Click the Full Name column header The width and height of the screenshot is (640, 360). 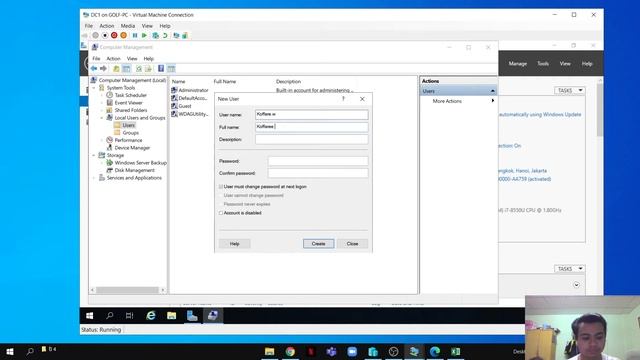coord(225,82)
